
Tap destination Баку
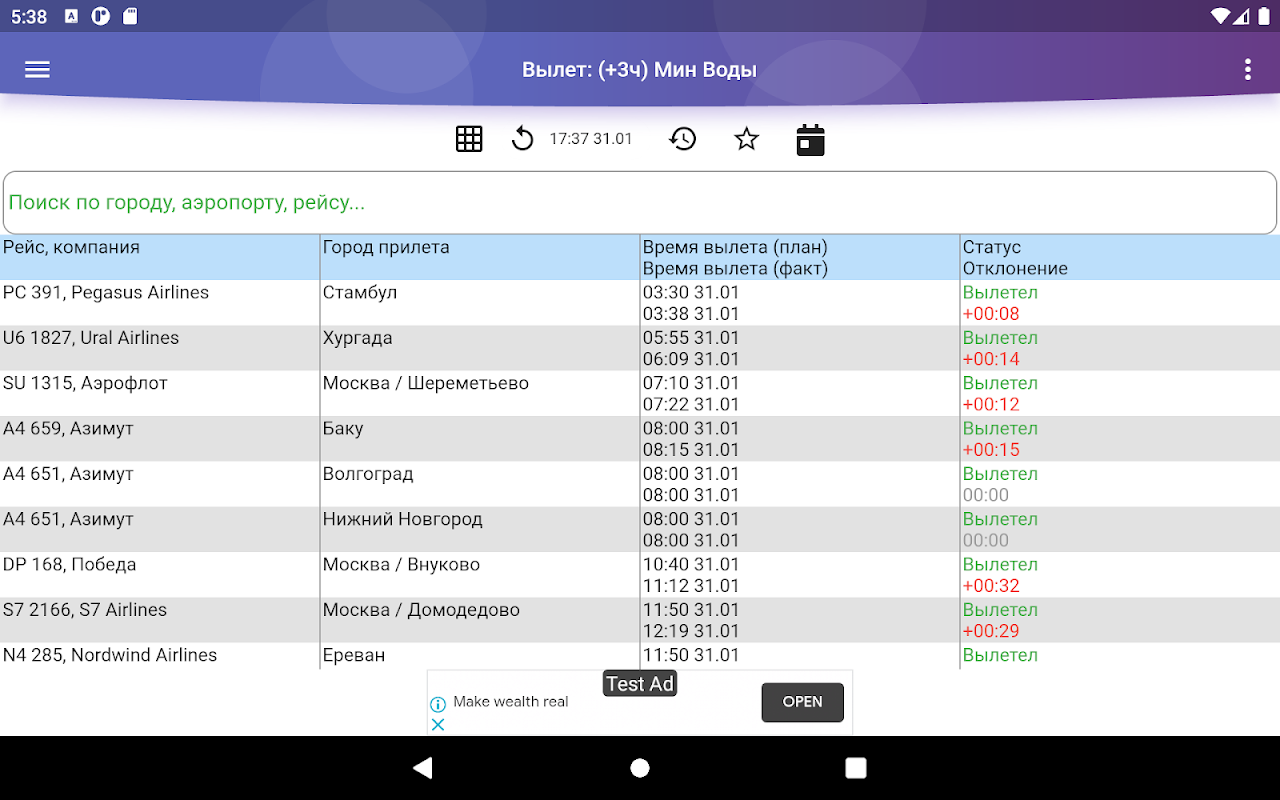[343, 428]
